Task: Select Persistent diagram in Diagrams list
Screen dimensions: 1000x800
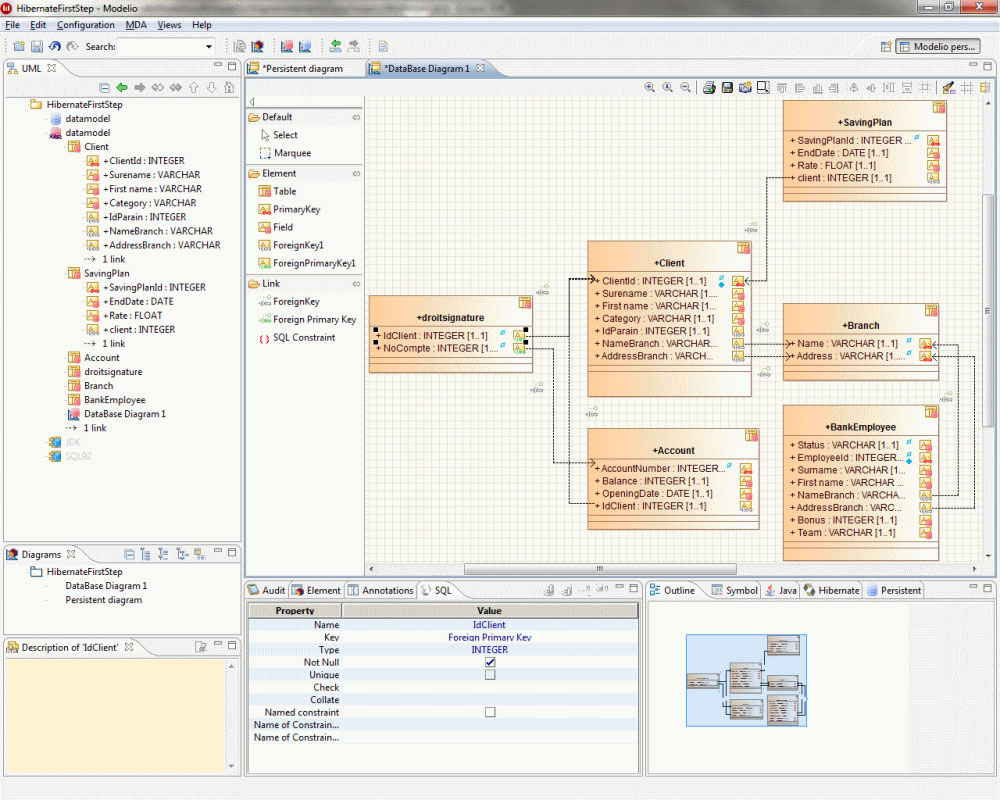Action: click(x=103, y=600)
